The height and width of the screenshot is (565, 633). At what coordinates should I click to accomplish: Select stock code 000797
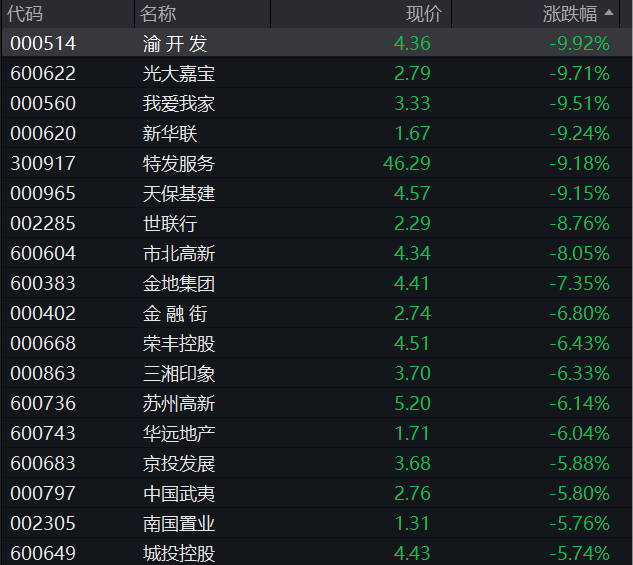point(43,494)
